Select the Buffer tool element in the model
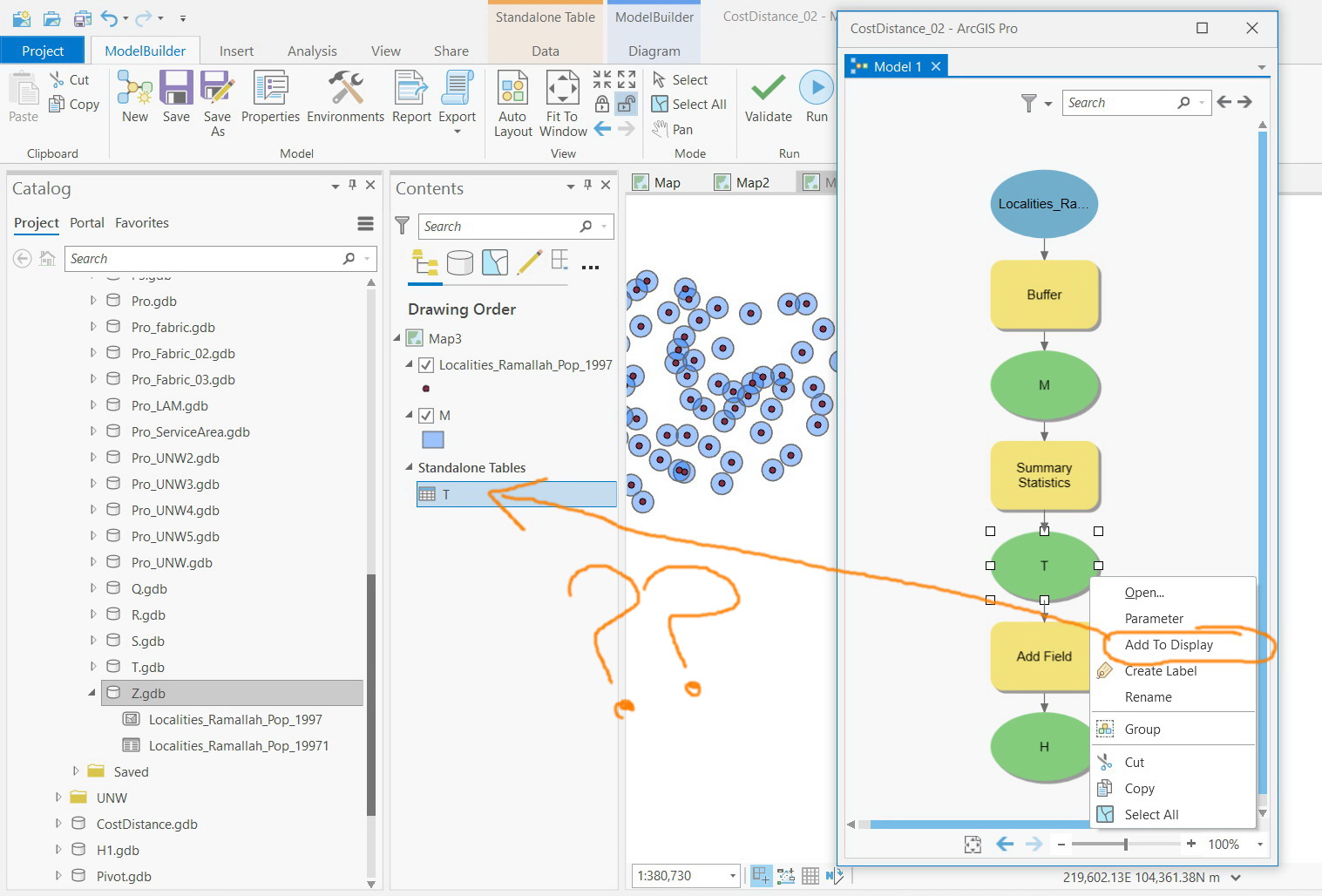Screen dimensions: 1322x896 pyautogui.click(x=1044, y=295)
